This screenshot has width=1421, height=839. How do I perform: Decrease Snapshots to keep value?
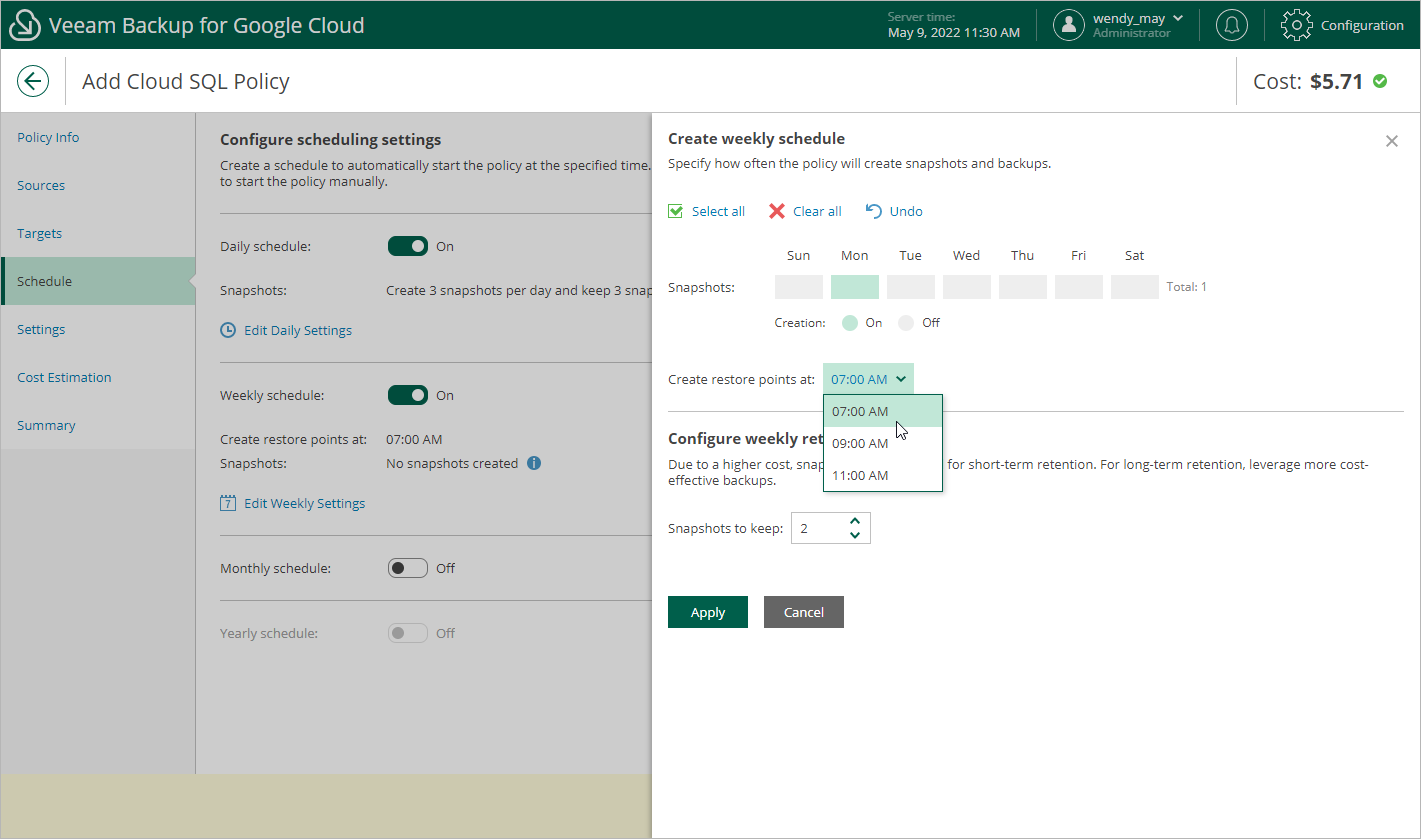854,535
